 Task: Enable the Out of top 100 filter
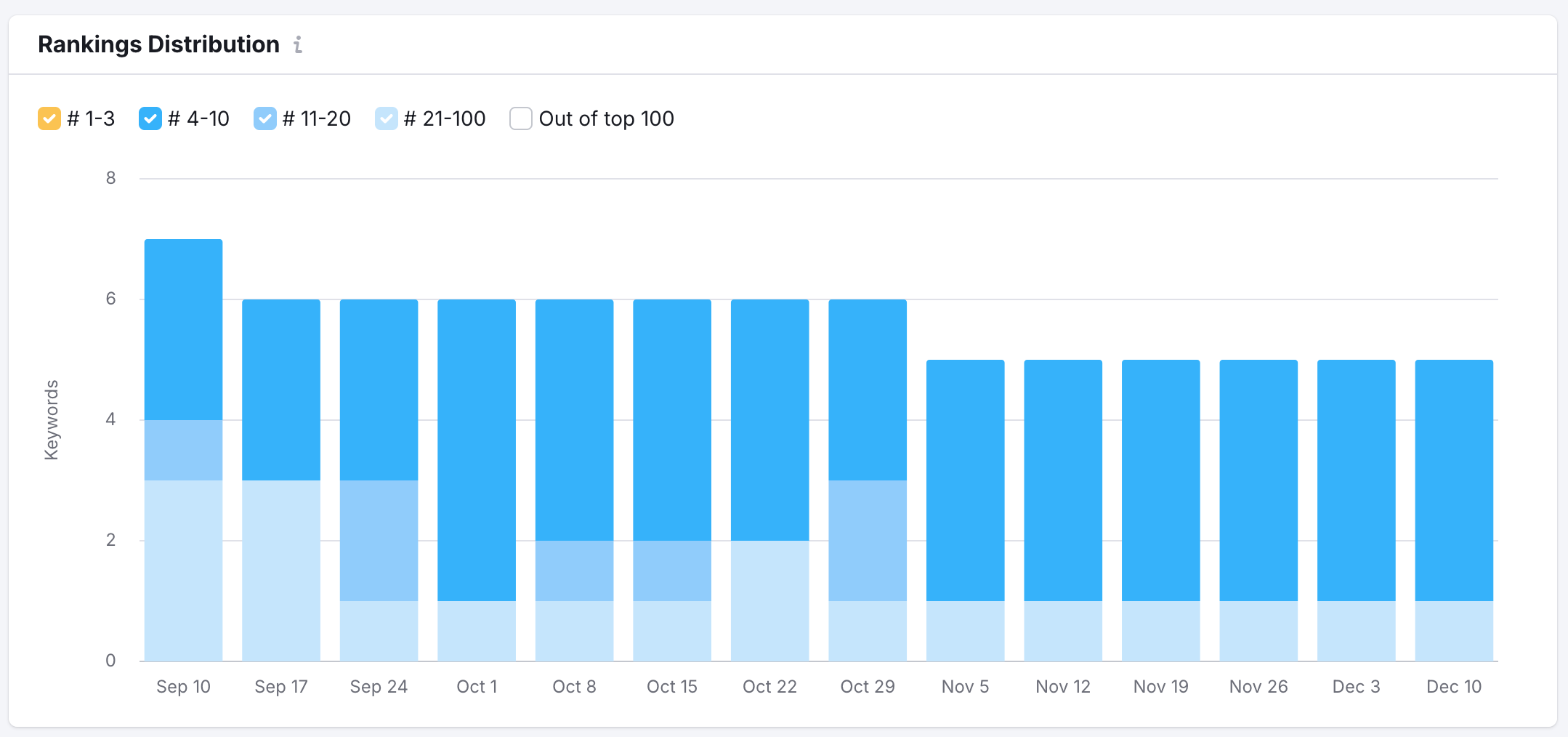521,118
